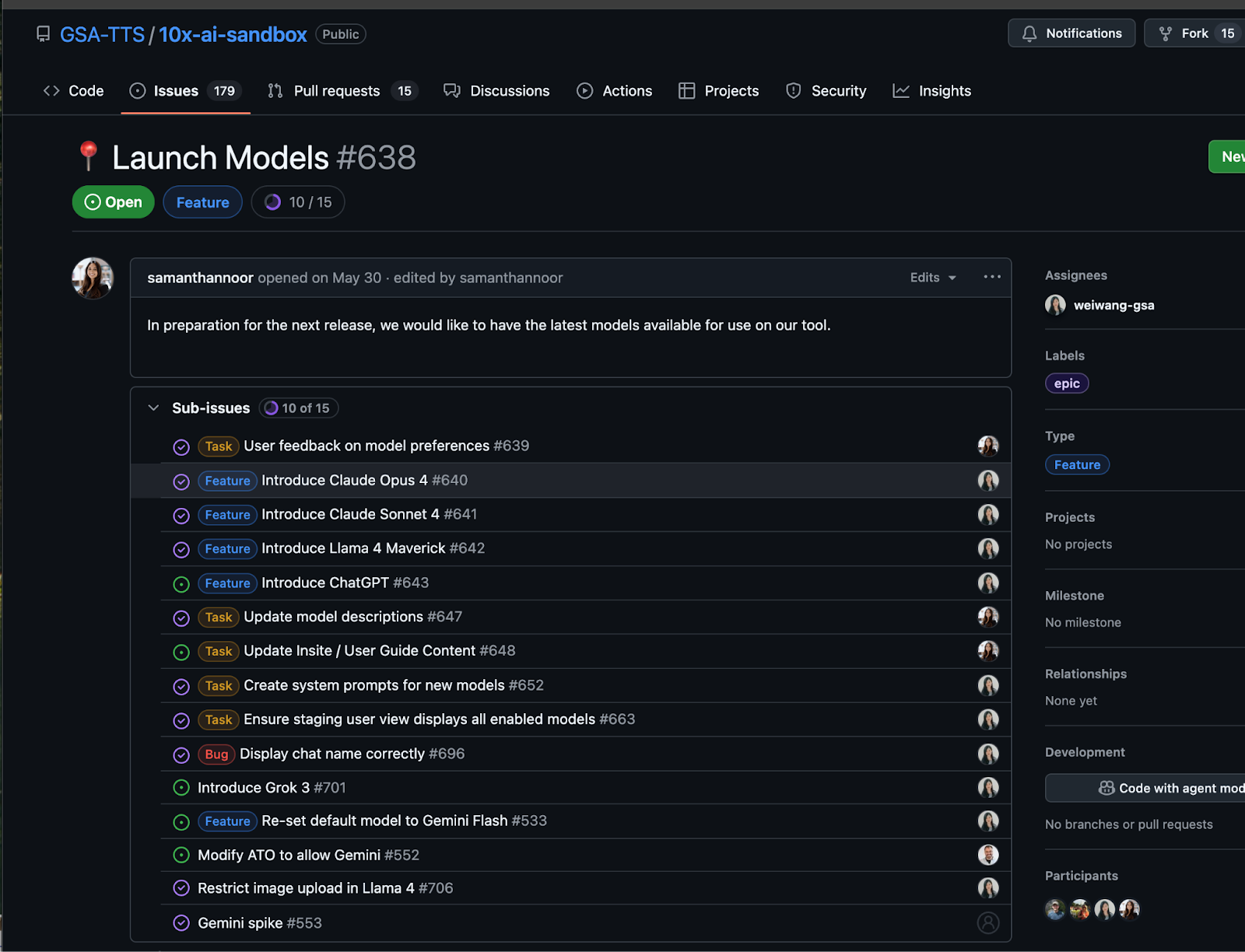This screenshot has height=952, width=1245.
Task: Click the open-status icon for issue #533
Action: (x=181, y=822)
